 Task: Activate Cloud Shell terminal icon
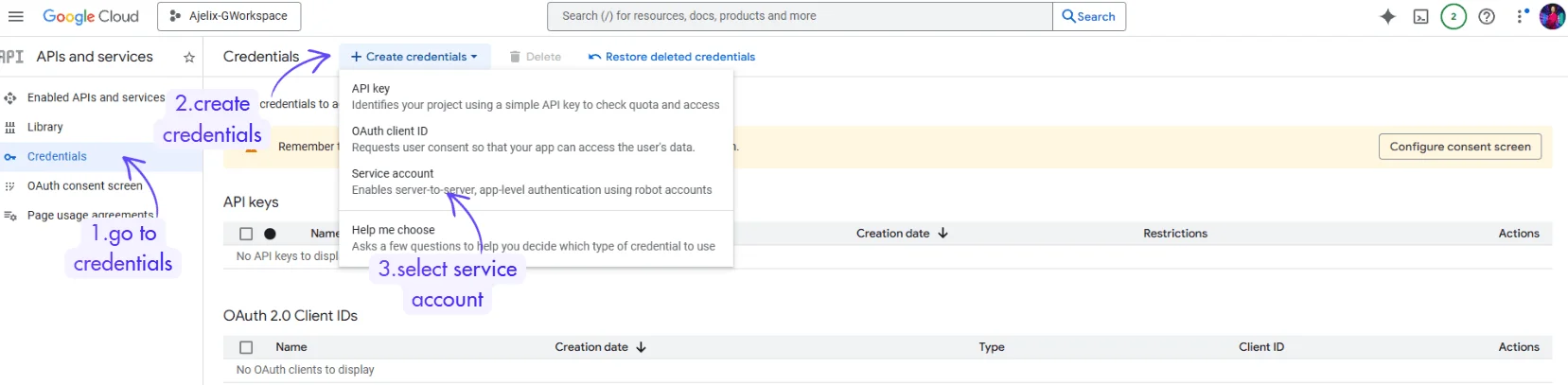tap(1420, 16)
